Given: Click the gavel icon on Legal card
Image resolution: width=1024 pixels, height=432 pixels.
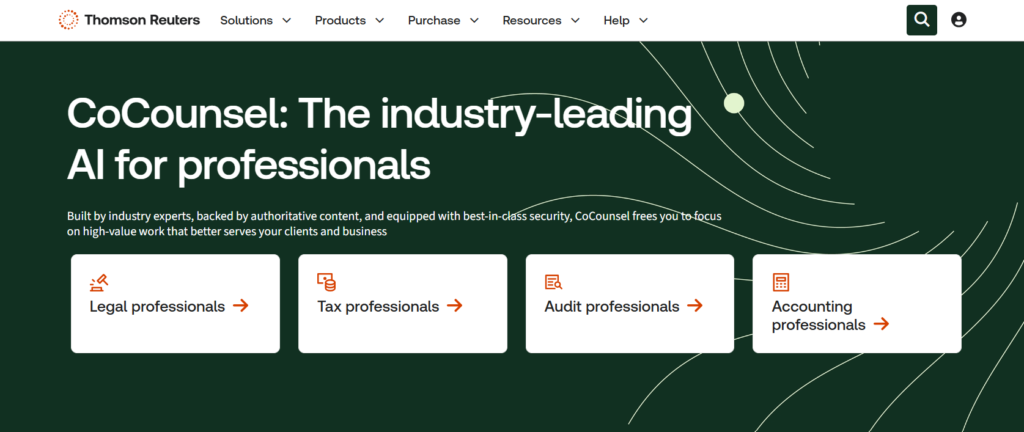Looking at the screenshot, I should pos(99,283).
